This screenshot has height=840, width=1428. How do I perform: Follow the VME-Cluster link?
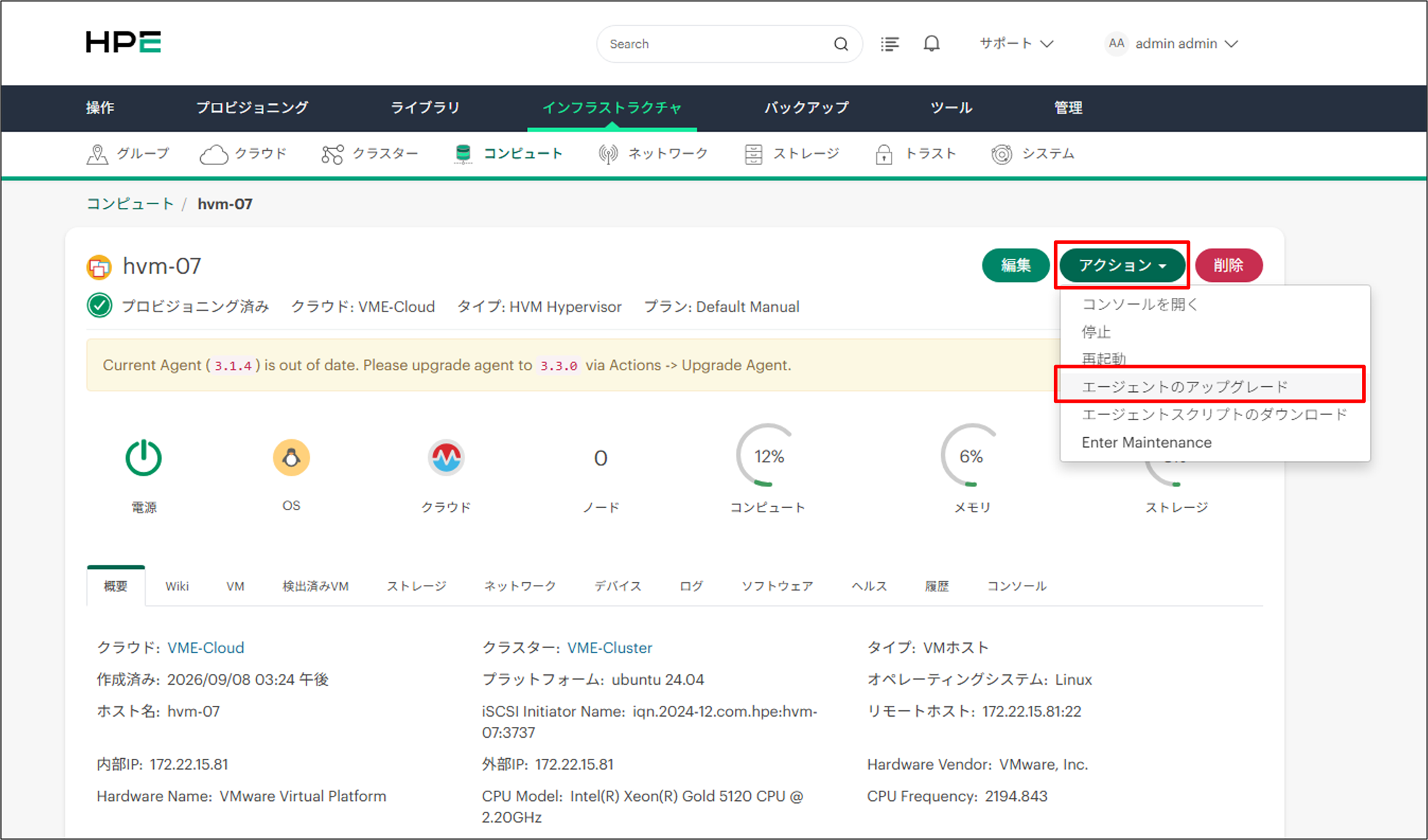[609, 648]
